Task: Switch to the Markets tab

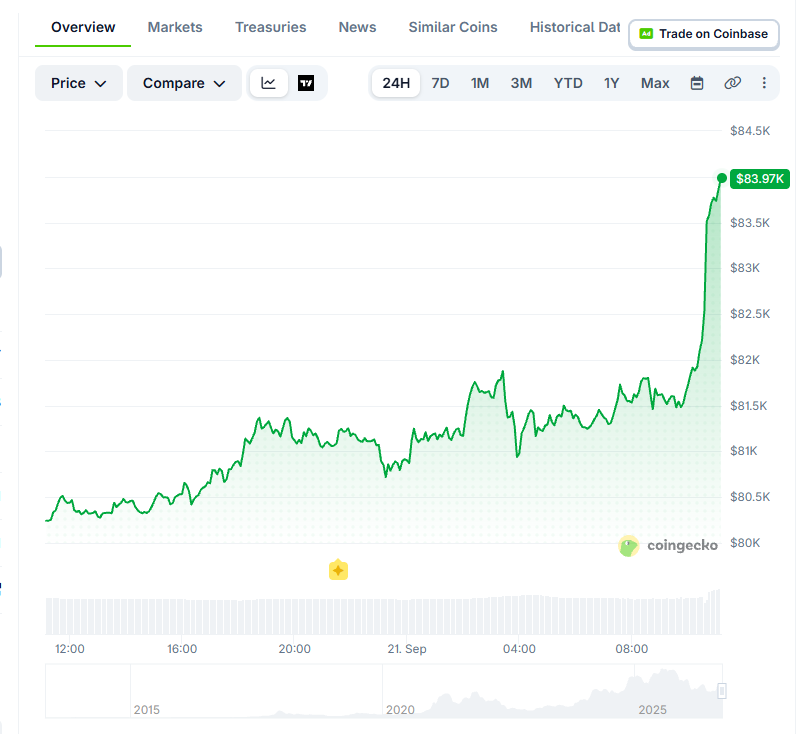Action: tap(175, 27)
